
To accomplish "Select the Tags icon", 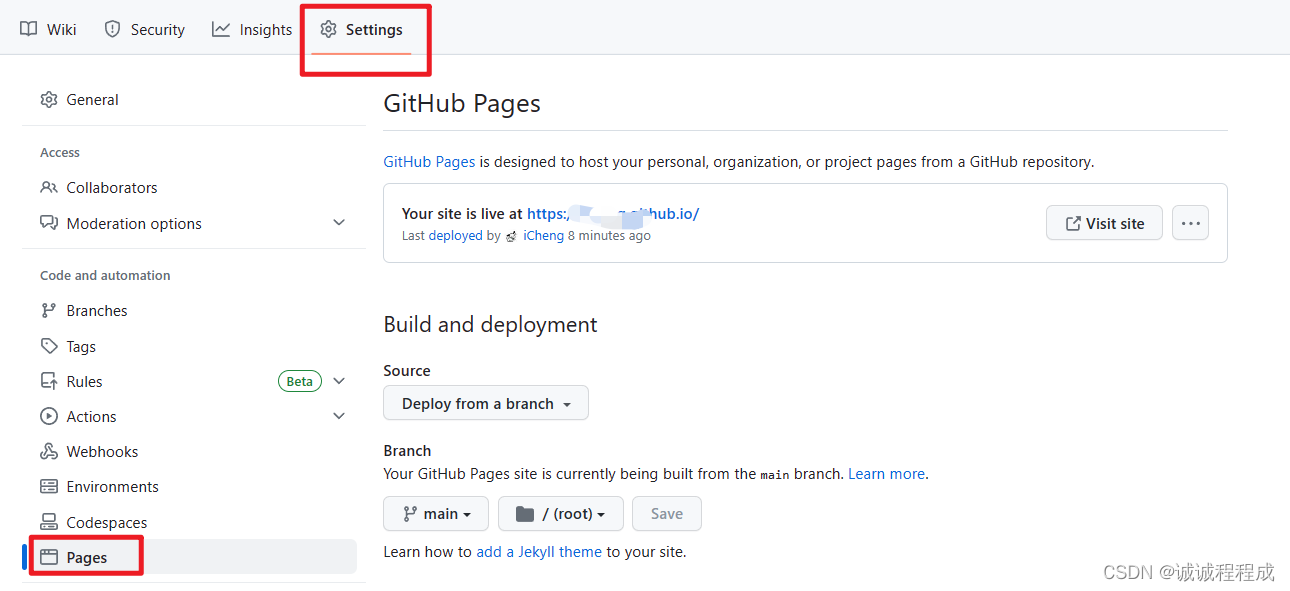I will [x=48, y=345].
